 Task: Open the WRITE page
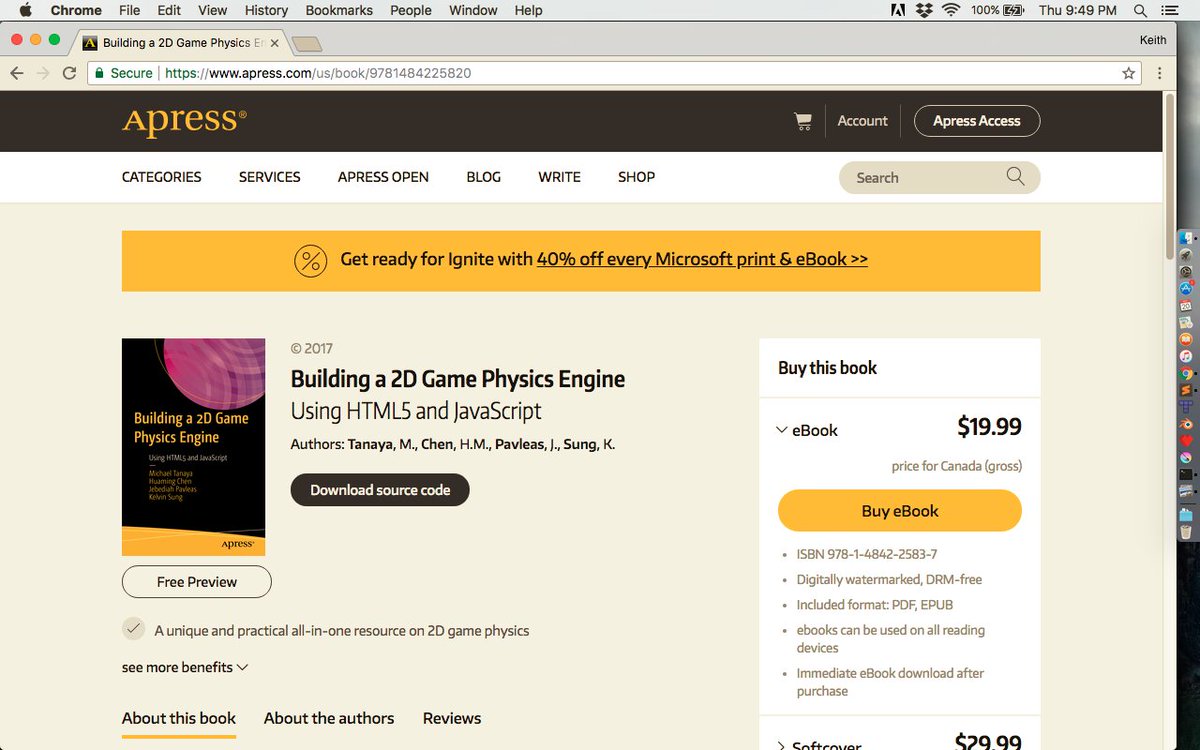560,177
